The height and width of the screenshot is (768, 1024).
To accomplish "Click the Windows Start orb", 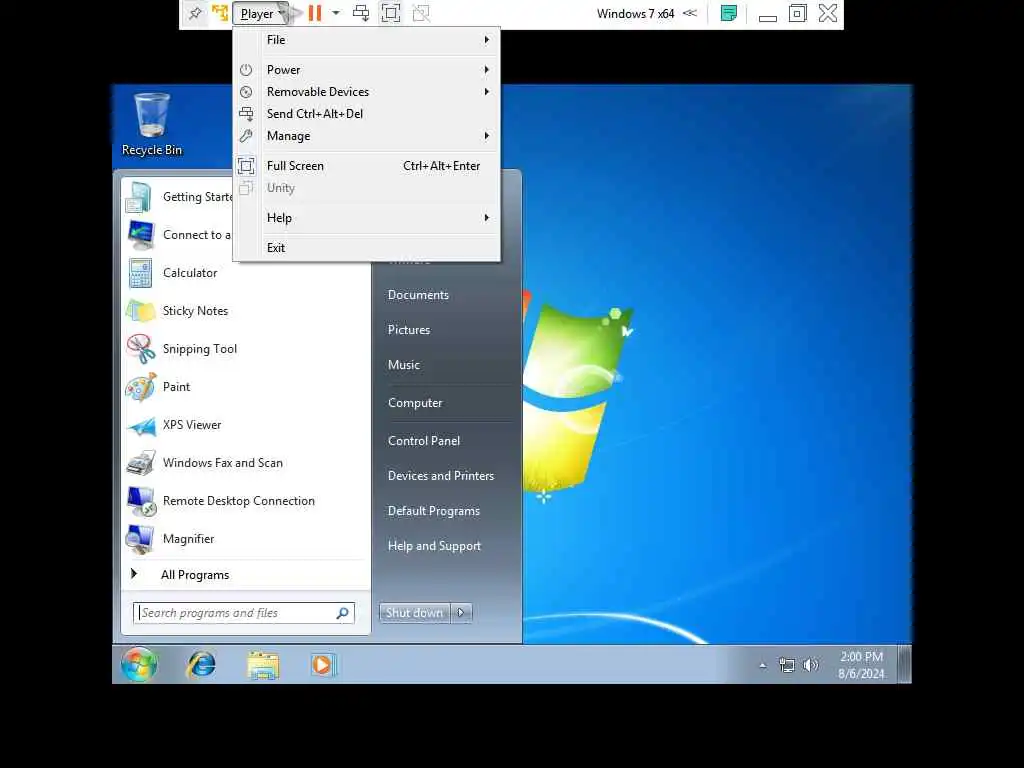I will 139,665.
